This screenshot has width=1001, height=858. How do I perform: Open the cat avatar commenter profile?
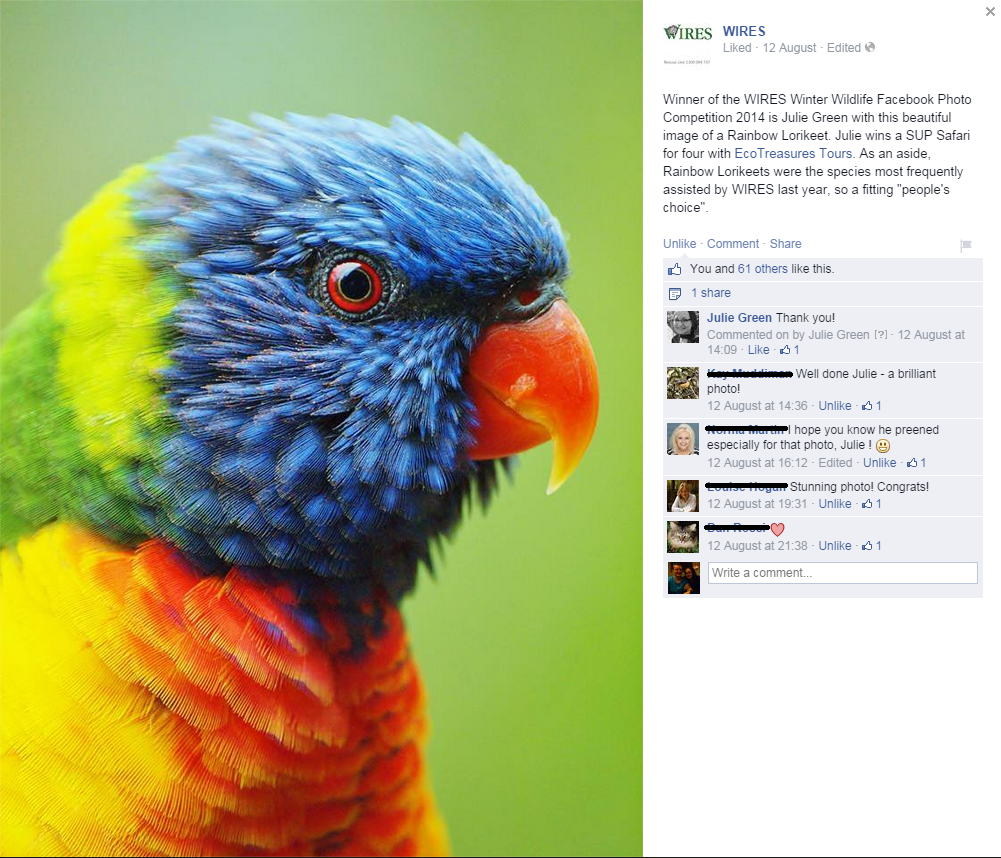(x=683, y=537)
